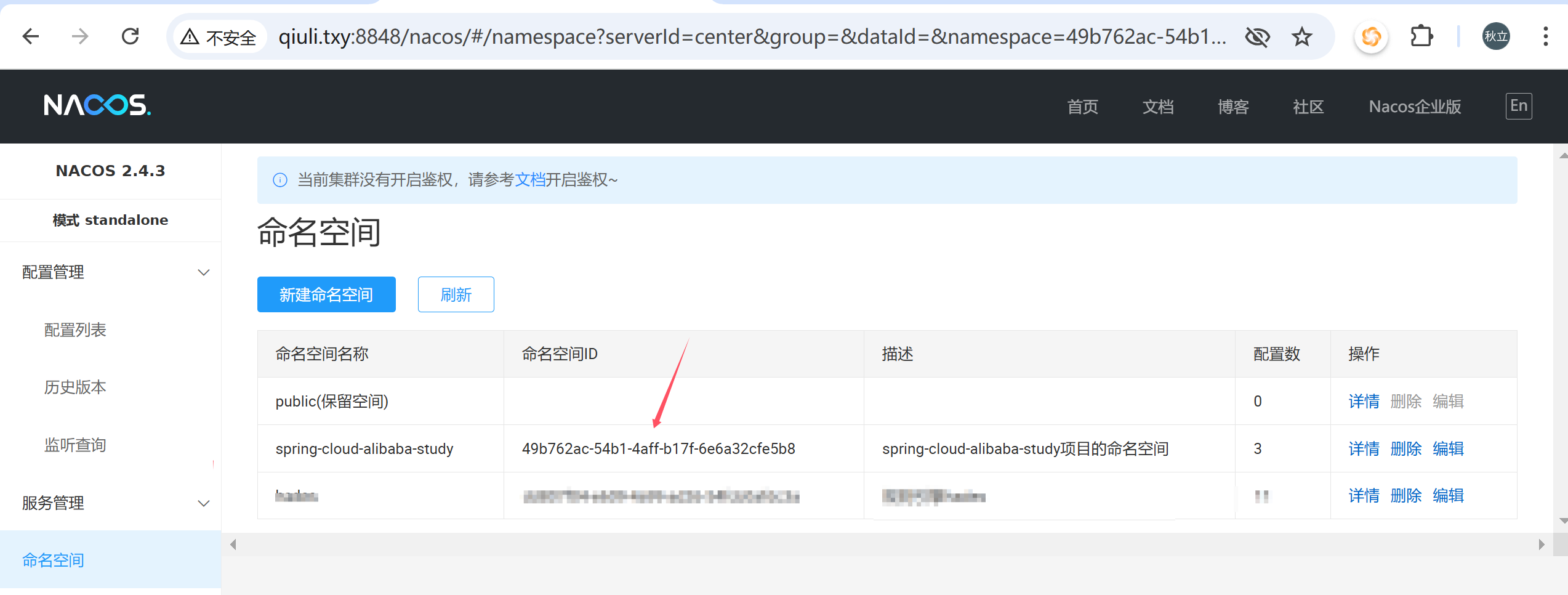Select 历史版本 from the sidebar menu
The image size is (1568, 595).
click(75, 387)
